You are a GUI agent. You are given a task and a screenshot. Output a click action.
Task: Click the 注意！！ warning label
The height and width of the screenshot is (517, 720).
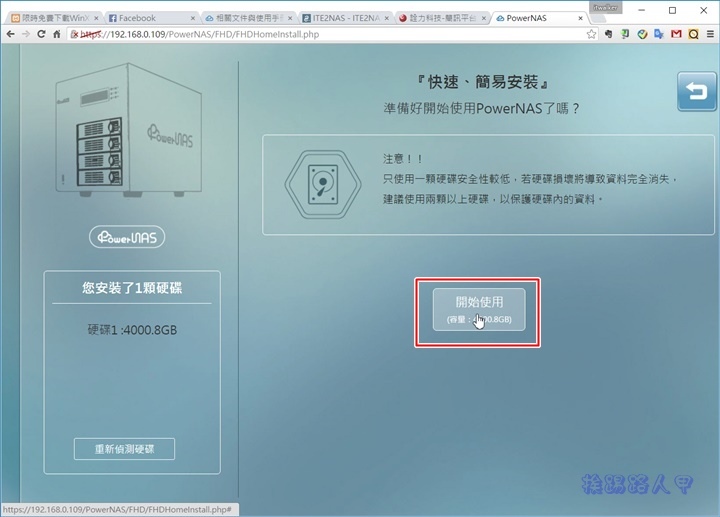[x=403, y=159]
